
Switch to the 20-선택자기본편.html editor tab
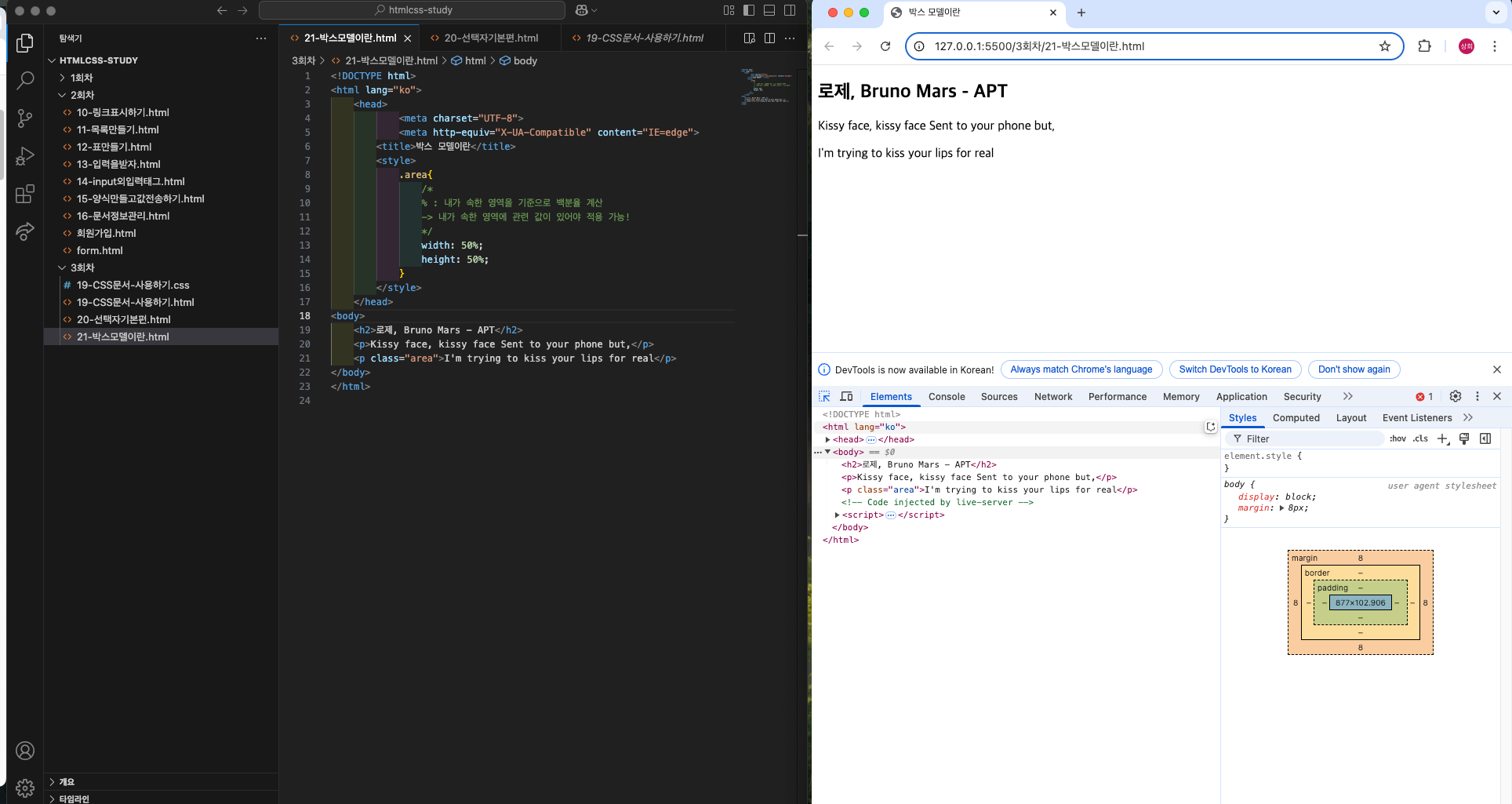491,38
